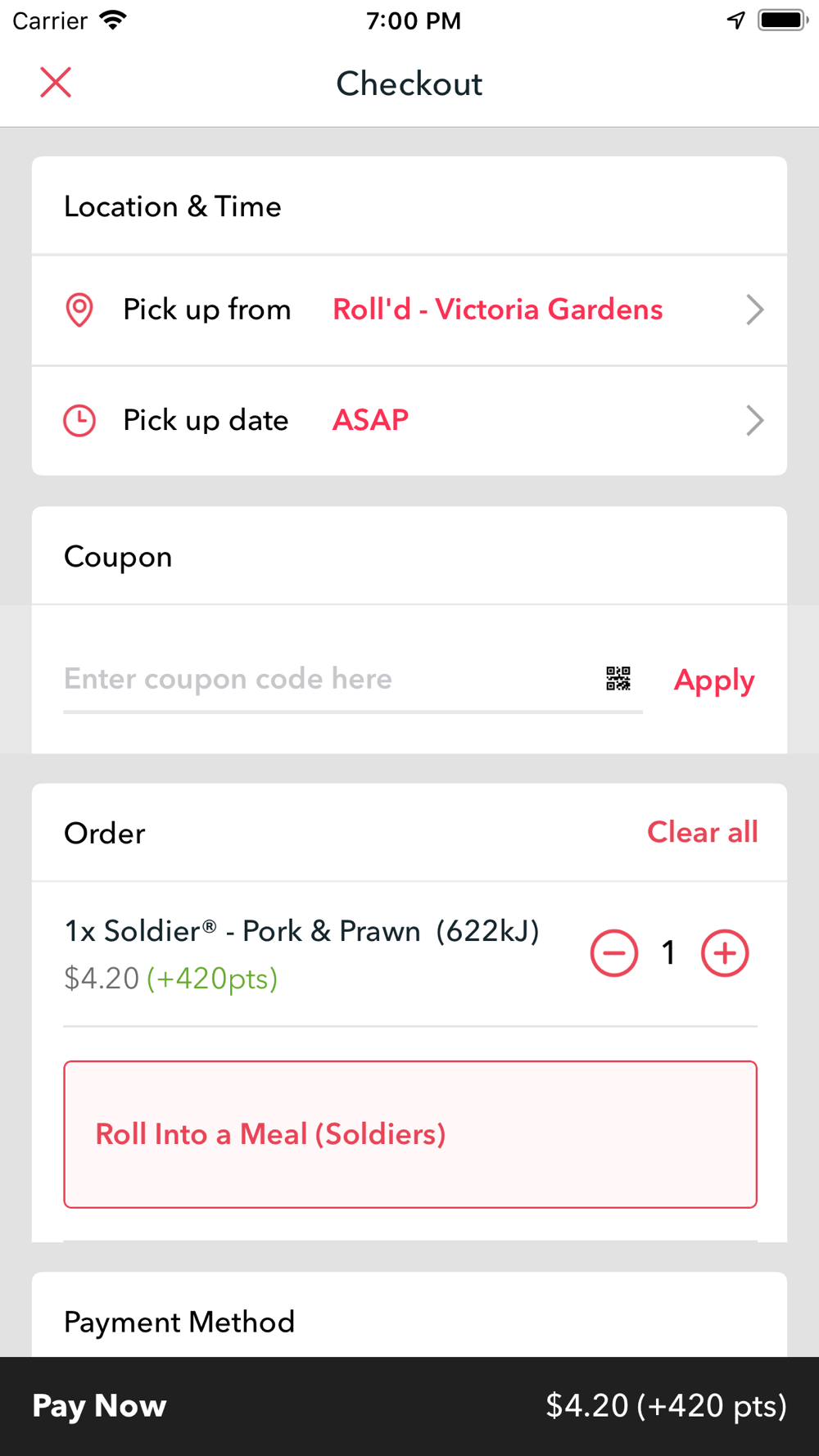Open the Soldier Pork & Prawn item
The width and height of the screenshot is (819, 1456).
tap(301, 932)
